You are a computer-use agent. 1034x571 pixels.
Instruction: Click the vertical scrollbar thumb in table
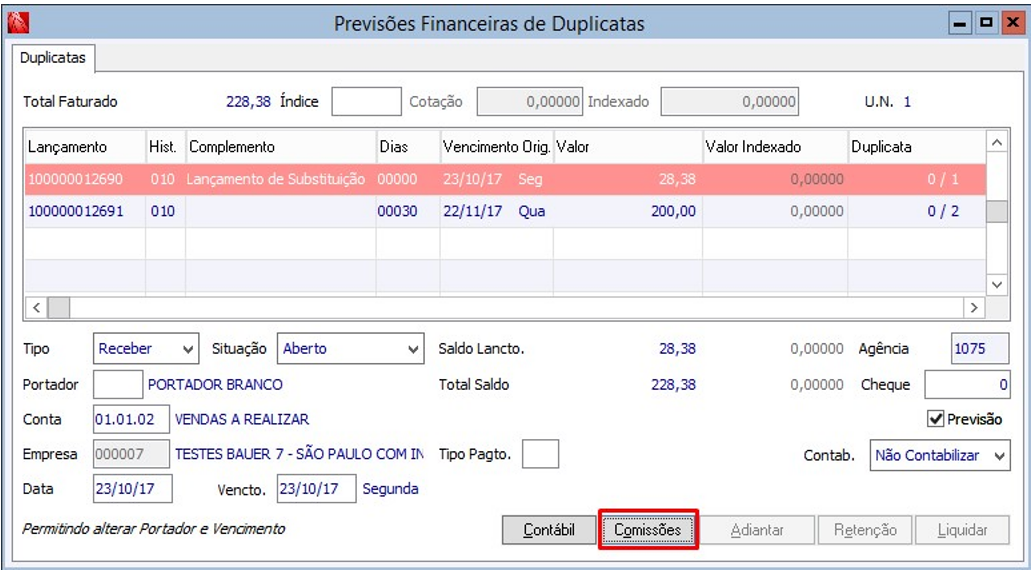997,212
